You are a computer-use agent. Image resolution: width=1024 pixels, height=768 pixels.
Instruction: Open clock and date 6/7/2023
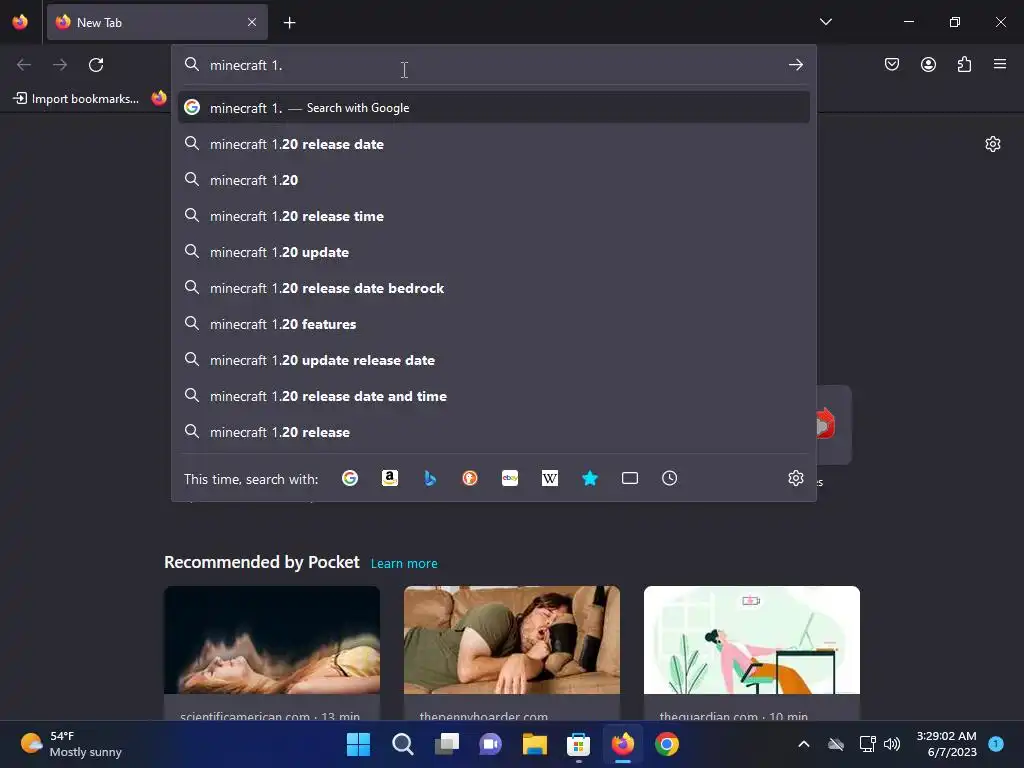pos(946,744)
